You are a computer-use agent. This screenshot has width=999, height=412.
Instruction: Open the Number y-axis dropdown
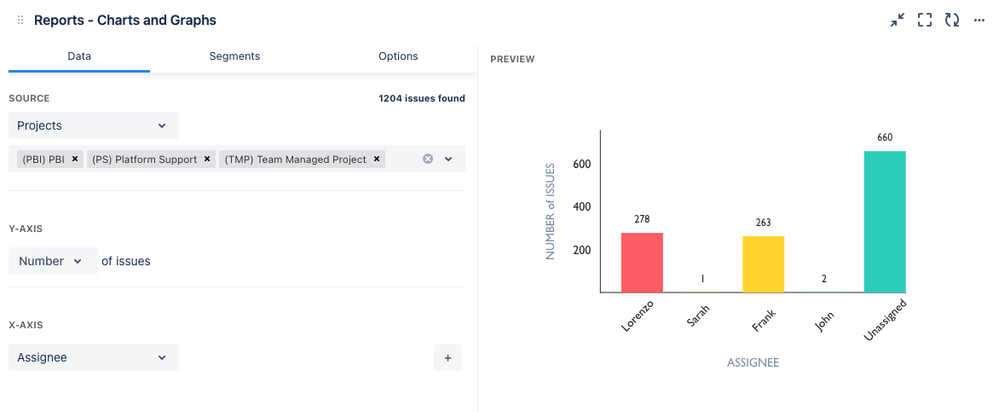(x=53, y=261)
